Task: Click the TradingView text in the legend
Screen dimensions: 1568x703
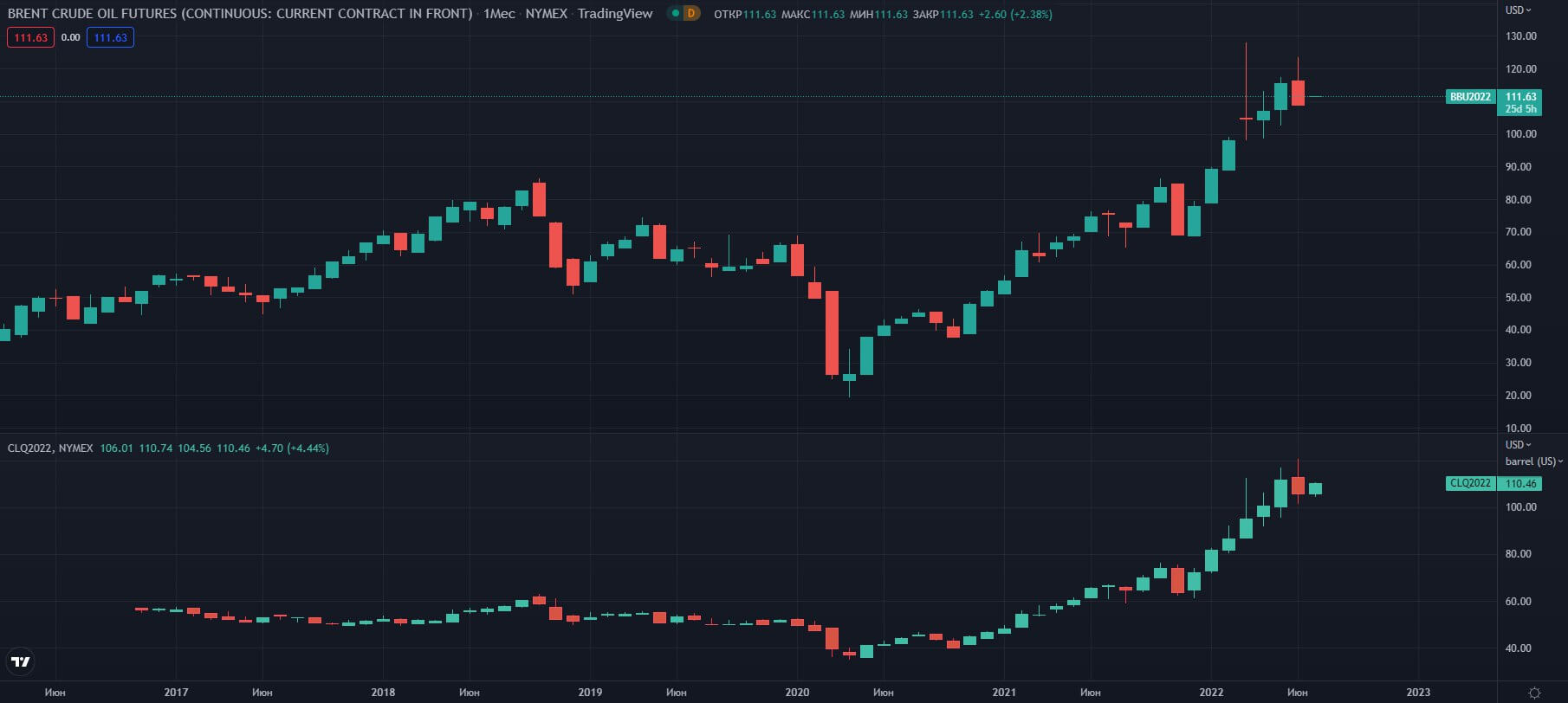Action: click(615, 14)
